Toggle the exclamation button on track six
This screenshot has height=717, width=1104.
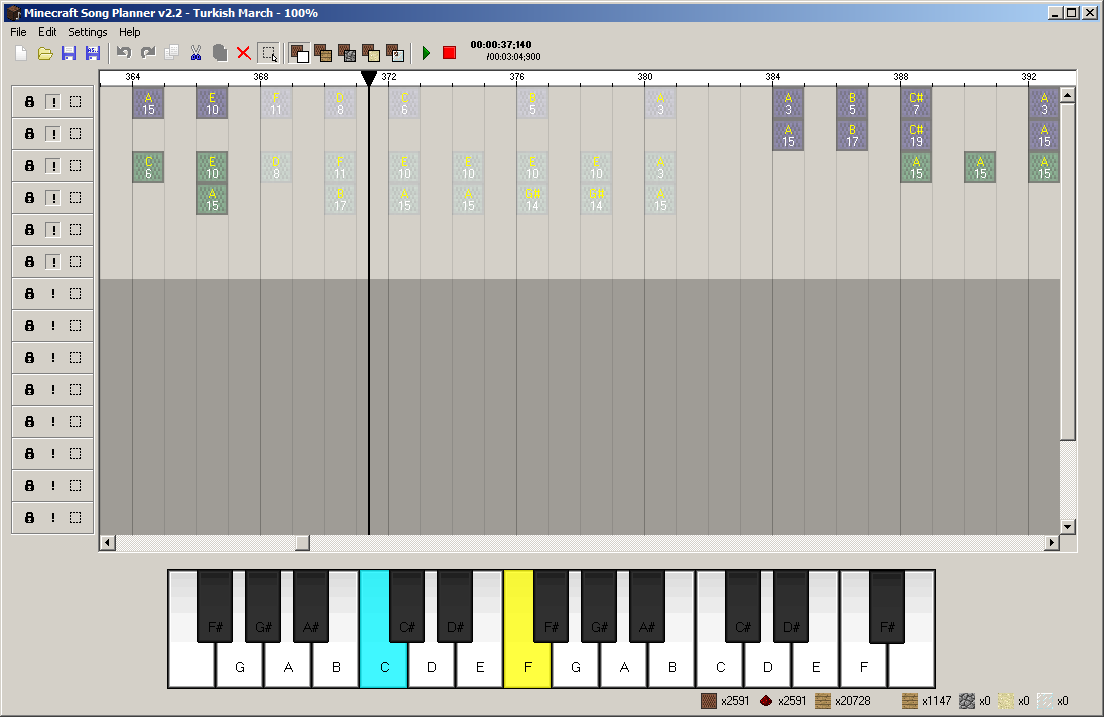pos(53,262)
